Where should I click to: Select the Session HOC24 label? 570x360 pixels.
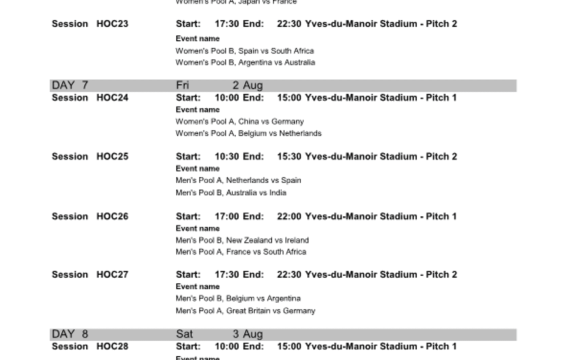pyautogui.click(x=90, y=98)
